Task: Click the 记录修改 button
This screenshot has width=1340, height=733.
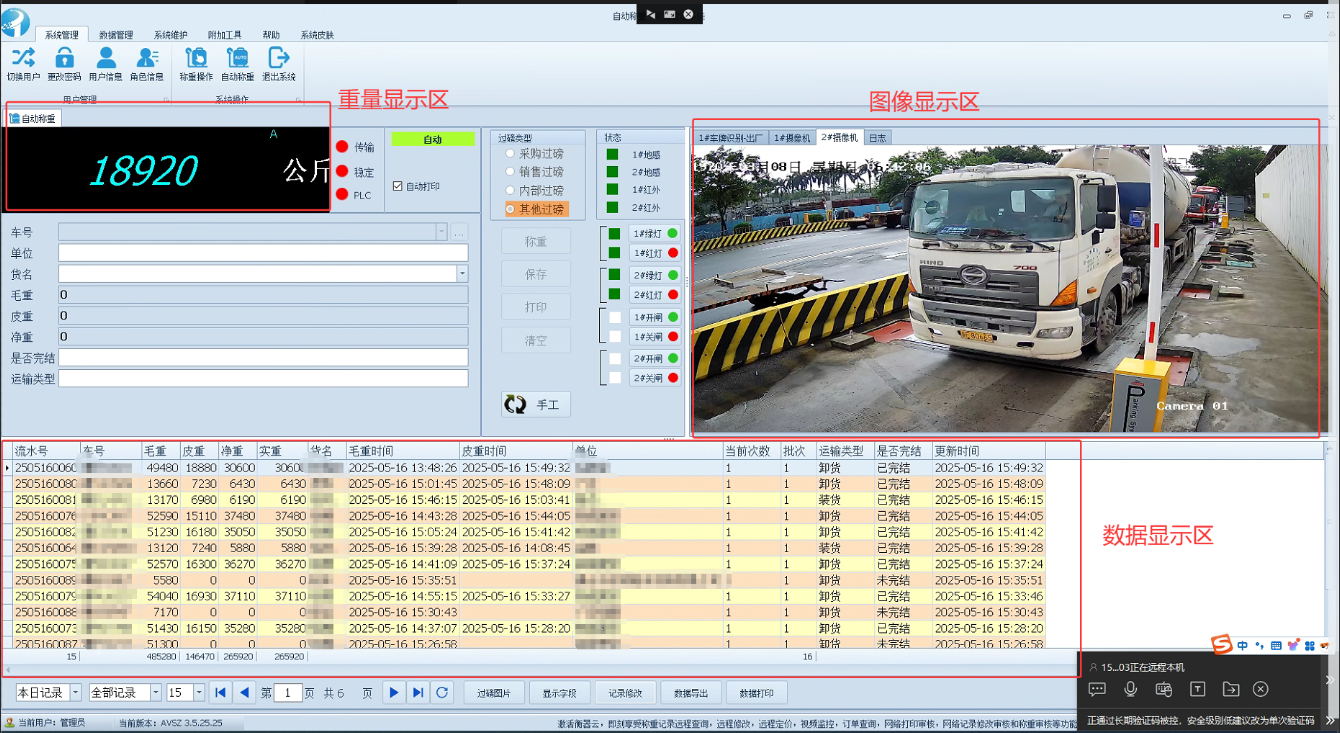Action: click(x=626, y=692)
